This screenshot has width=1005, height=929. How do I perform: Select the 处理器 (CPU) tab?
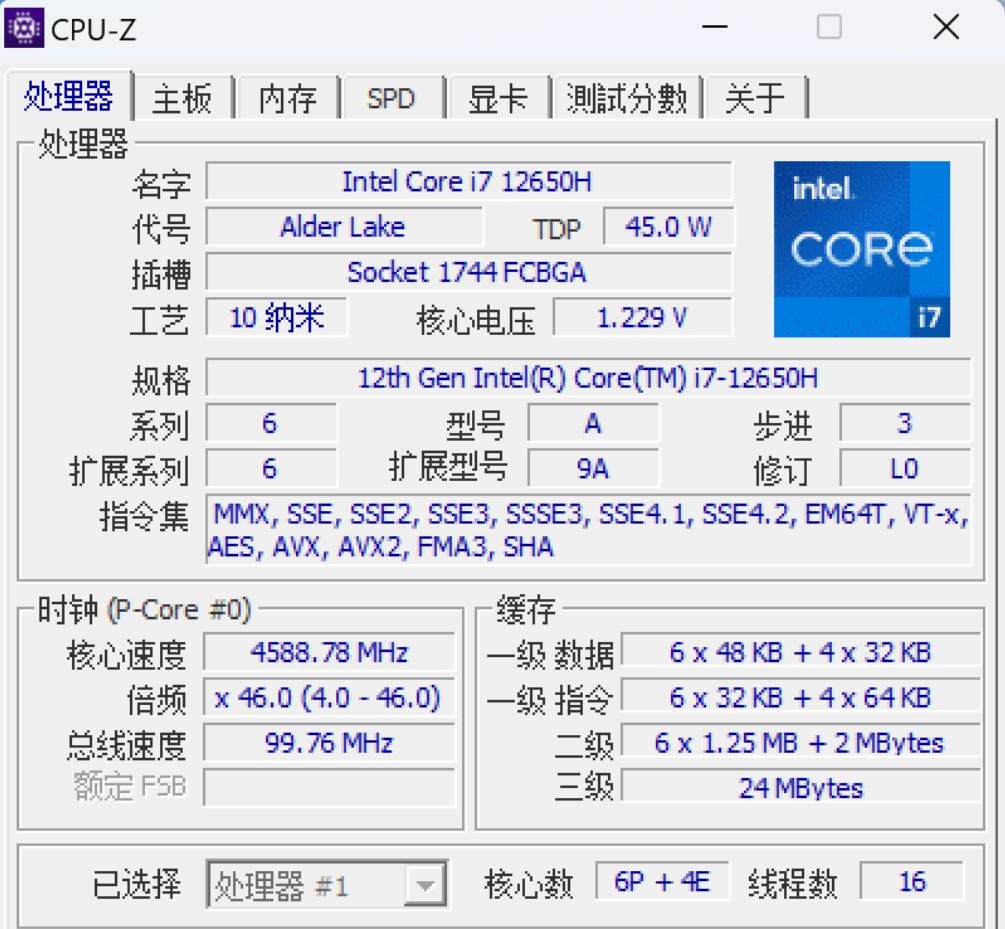69,98
